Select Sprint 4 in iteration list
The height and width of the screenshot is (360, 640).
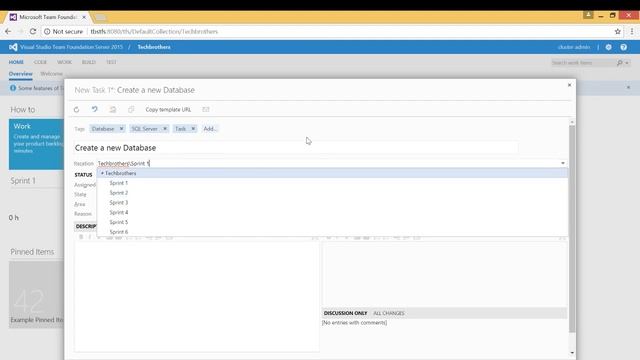tap(118, 212)
